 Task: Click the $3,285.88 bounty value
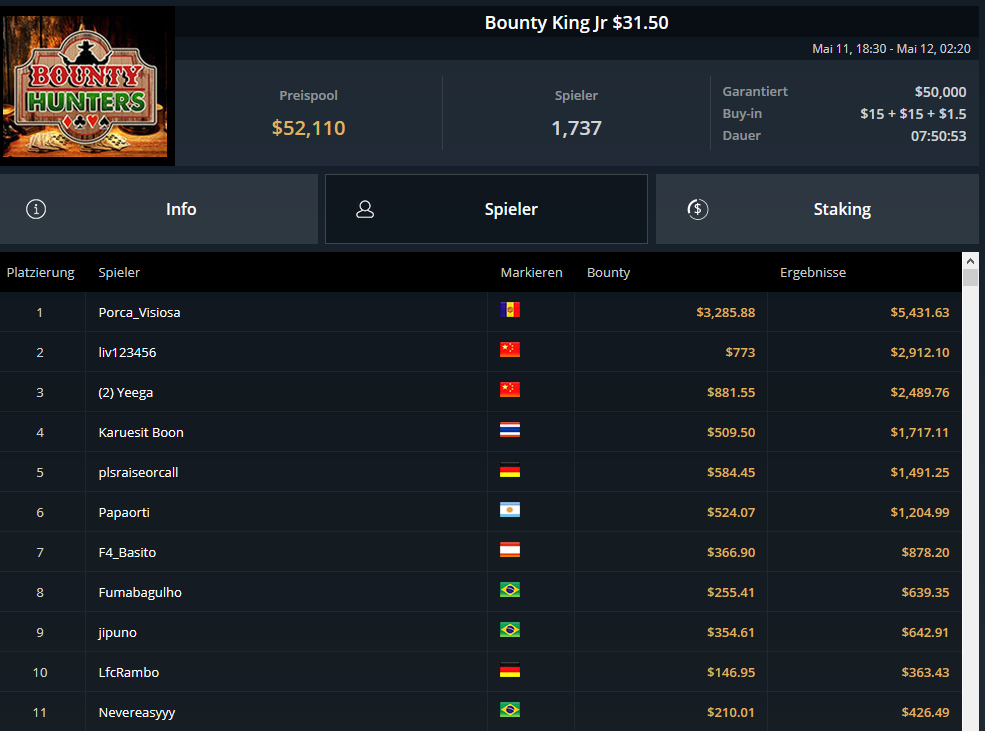(726, 312)
